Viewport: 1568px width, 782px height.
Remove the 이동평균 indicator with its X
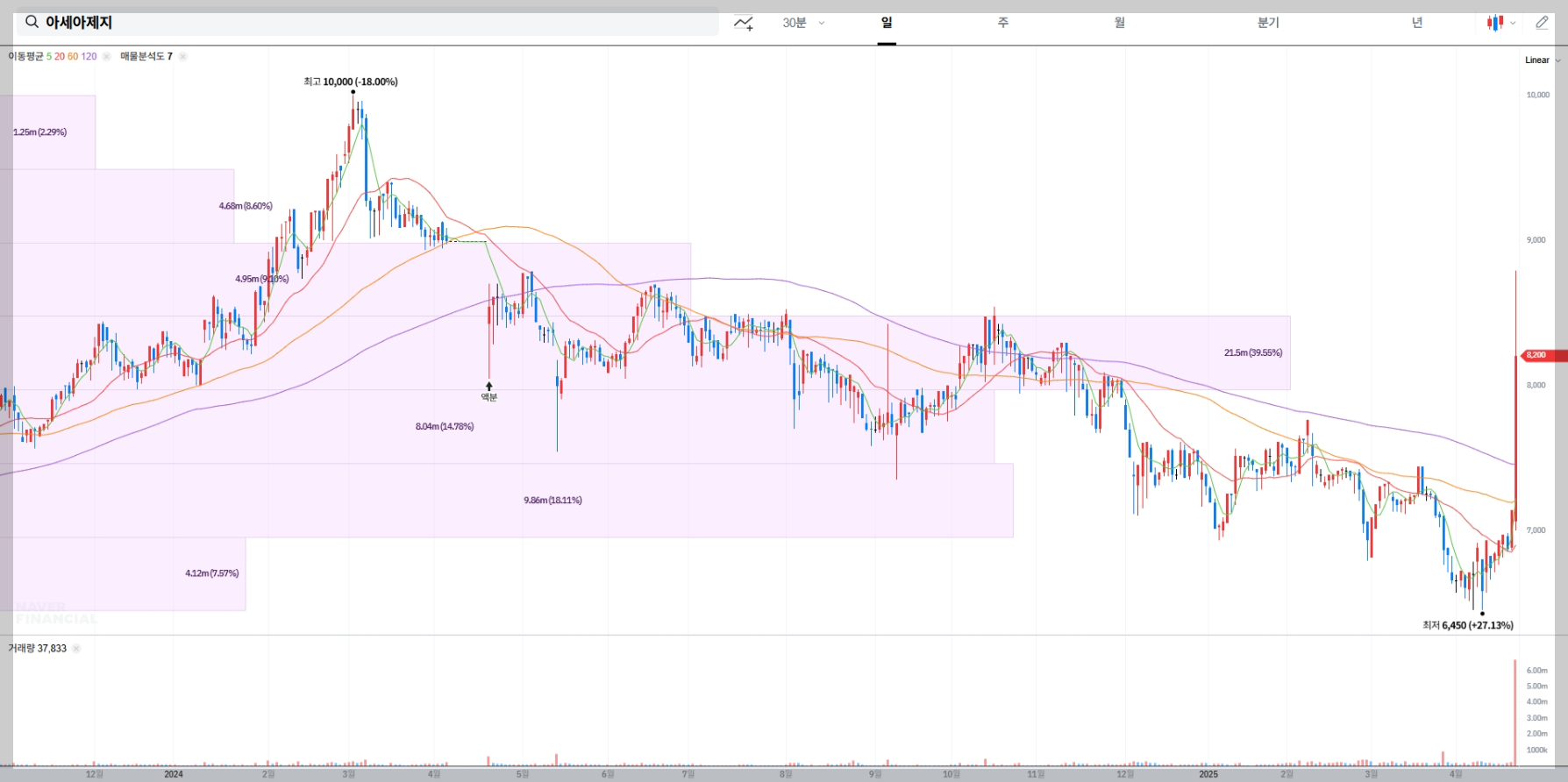pyautogui.click(x=106, y=56)
